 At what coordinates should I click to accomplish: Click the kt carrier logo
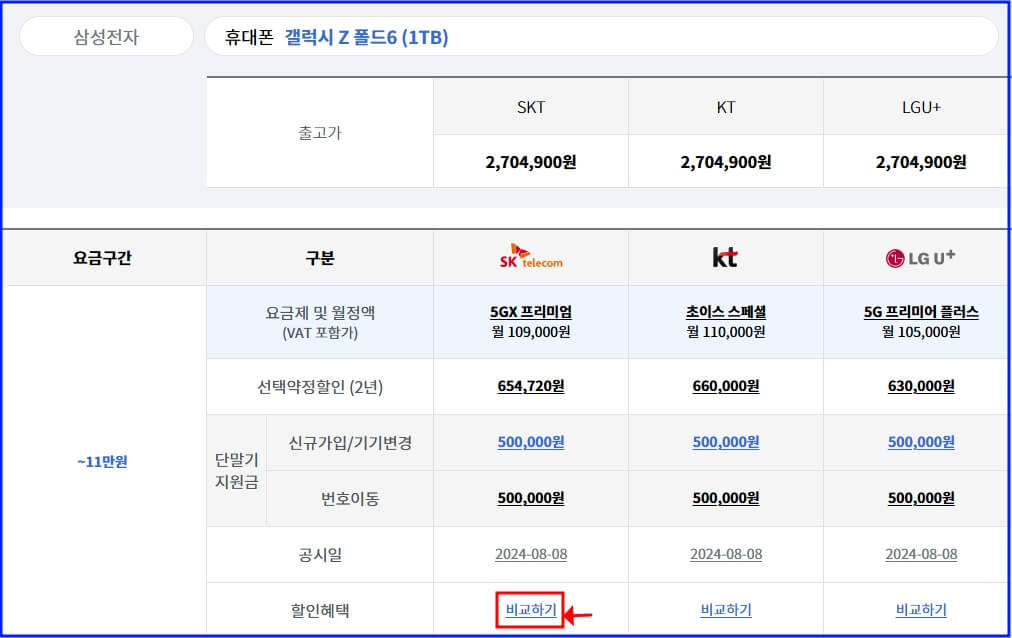point(725,257)
